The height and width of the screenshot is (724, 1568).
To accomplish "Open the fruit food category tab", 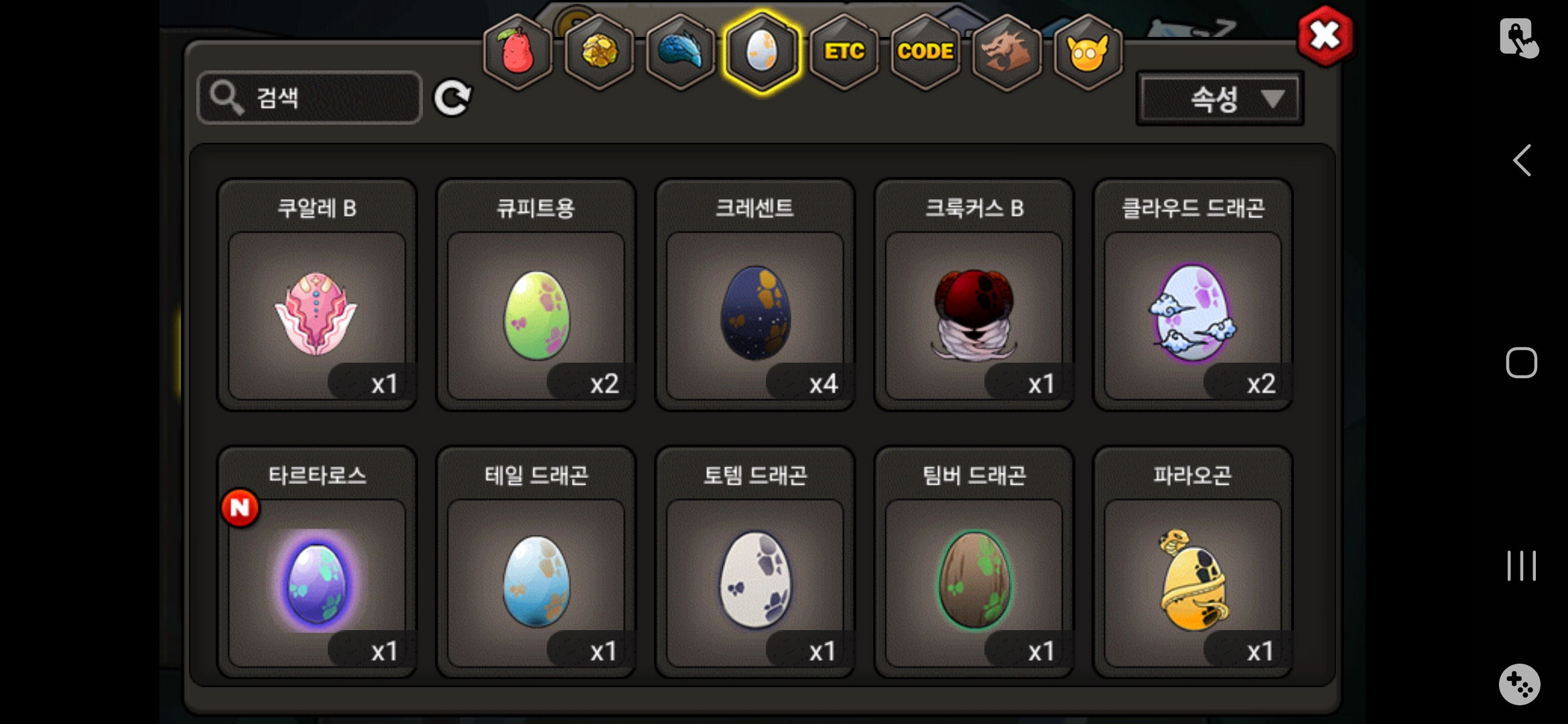I will pos(517,52).
